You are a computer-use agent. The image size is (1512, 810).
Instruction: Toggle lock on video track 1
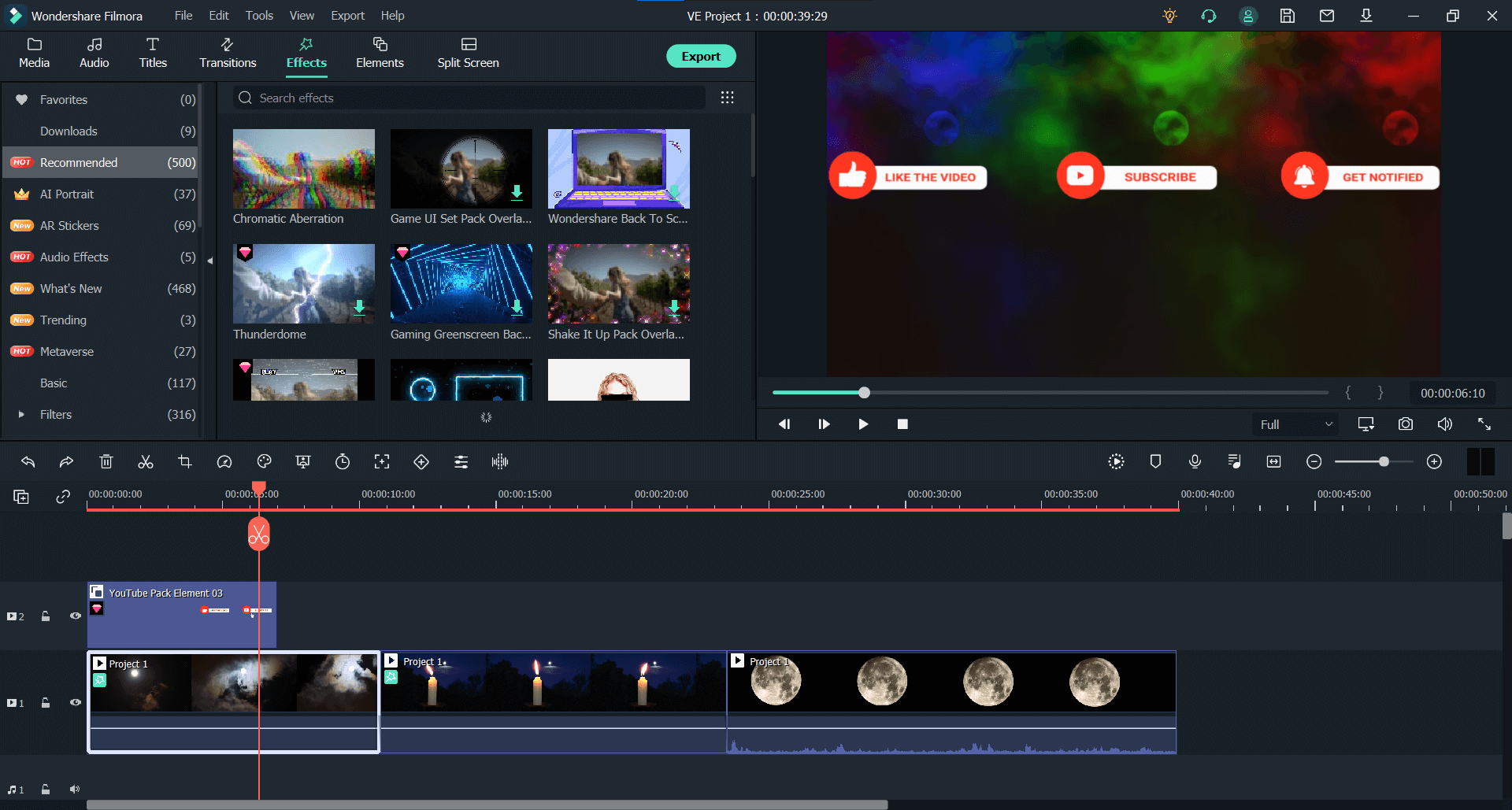(x=46, y=703)
